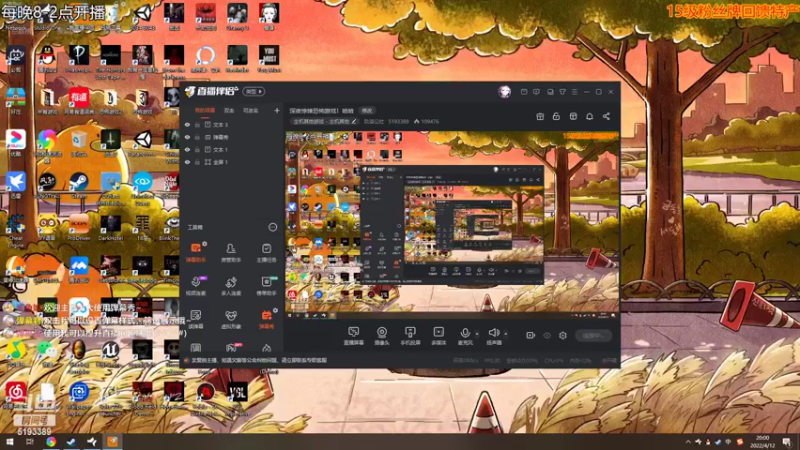This screenshot has width=800, height=450.
Task: Open the 多人连麦 tool
Action: click(x=231, y=286)
